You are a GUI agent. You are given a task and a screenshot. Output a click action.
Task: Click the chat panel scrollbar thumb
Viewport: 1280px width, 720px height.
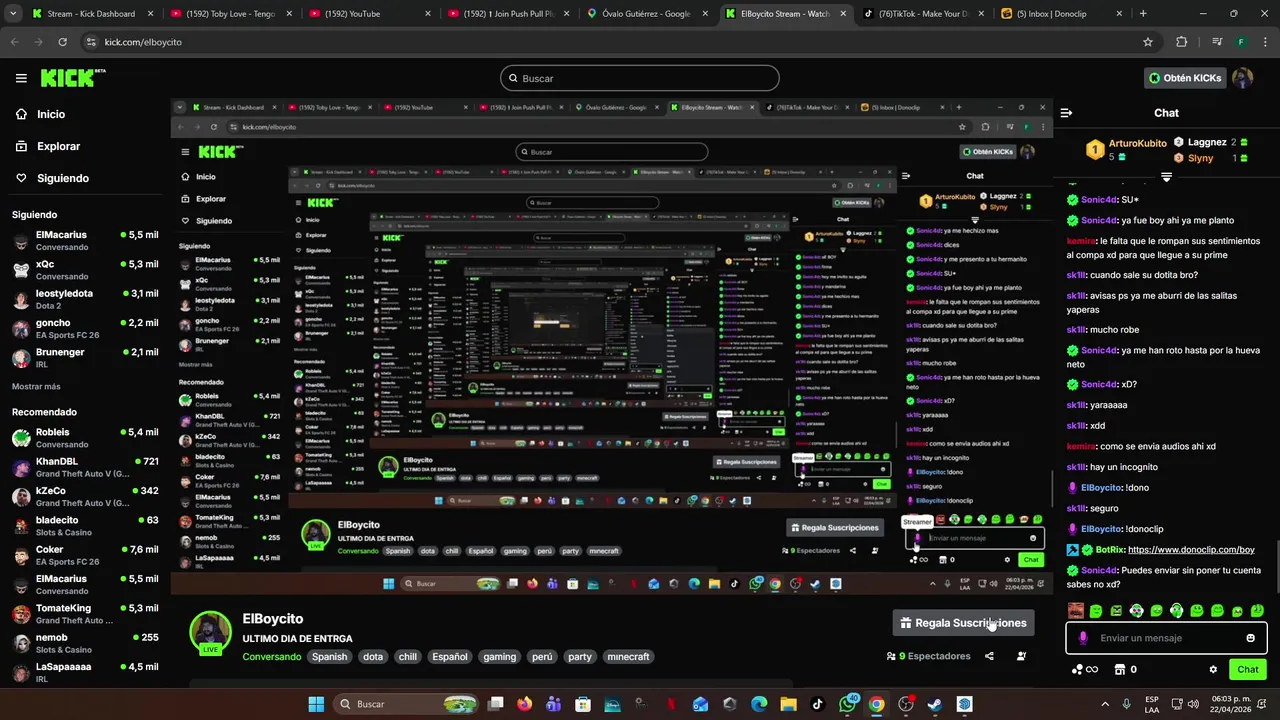[1277, 565]
